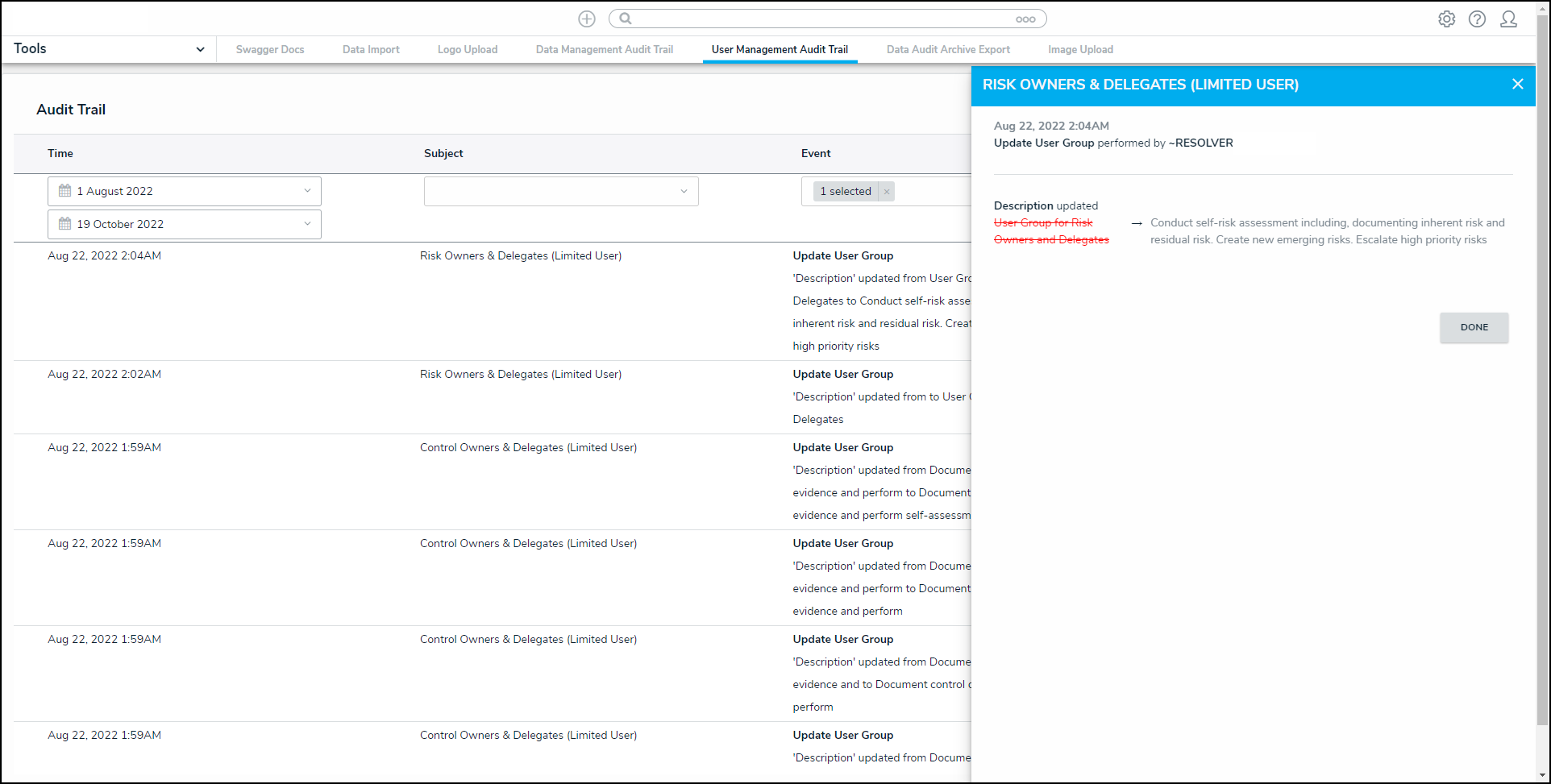Open the search options ellipsis
Screen dimensions: 1551x784
point(1025,19)
